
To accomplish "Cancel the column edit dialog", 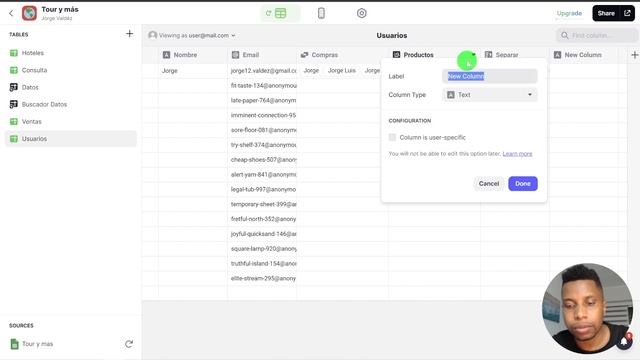I will coord(489,184).
